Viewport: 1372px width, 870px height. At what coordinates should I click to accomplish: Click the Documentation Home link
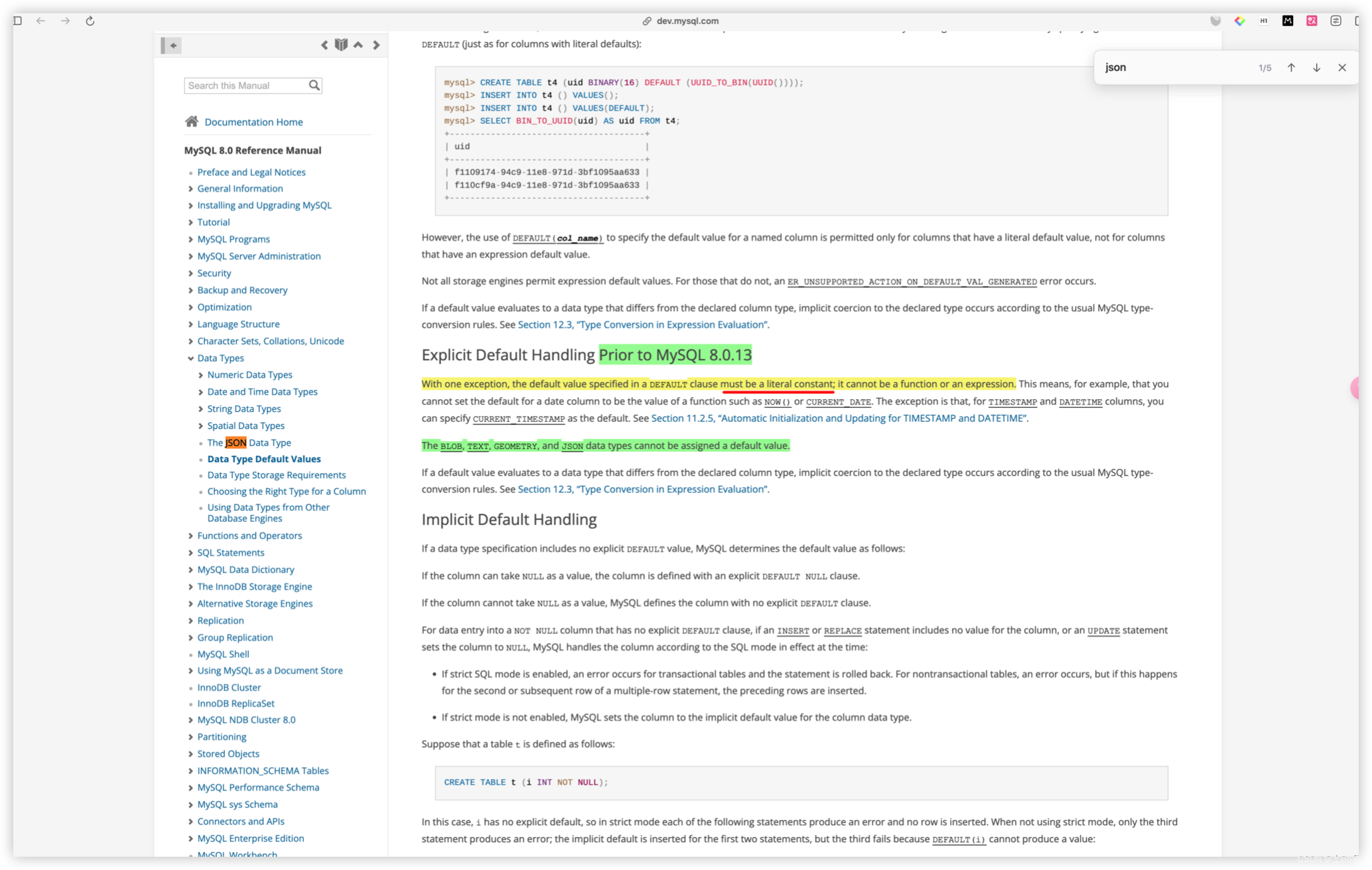click(252, 121)
